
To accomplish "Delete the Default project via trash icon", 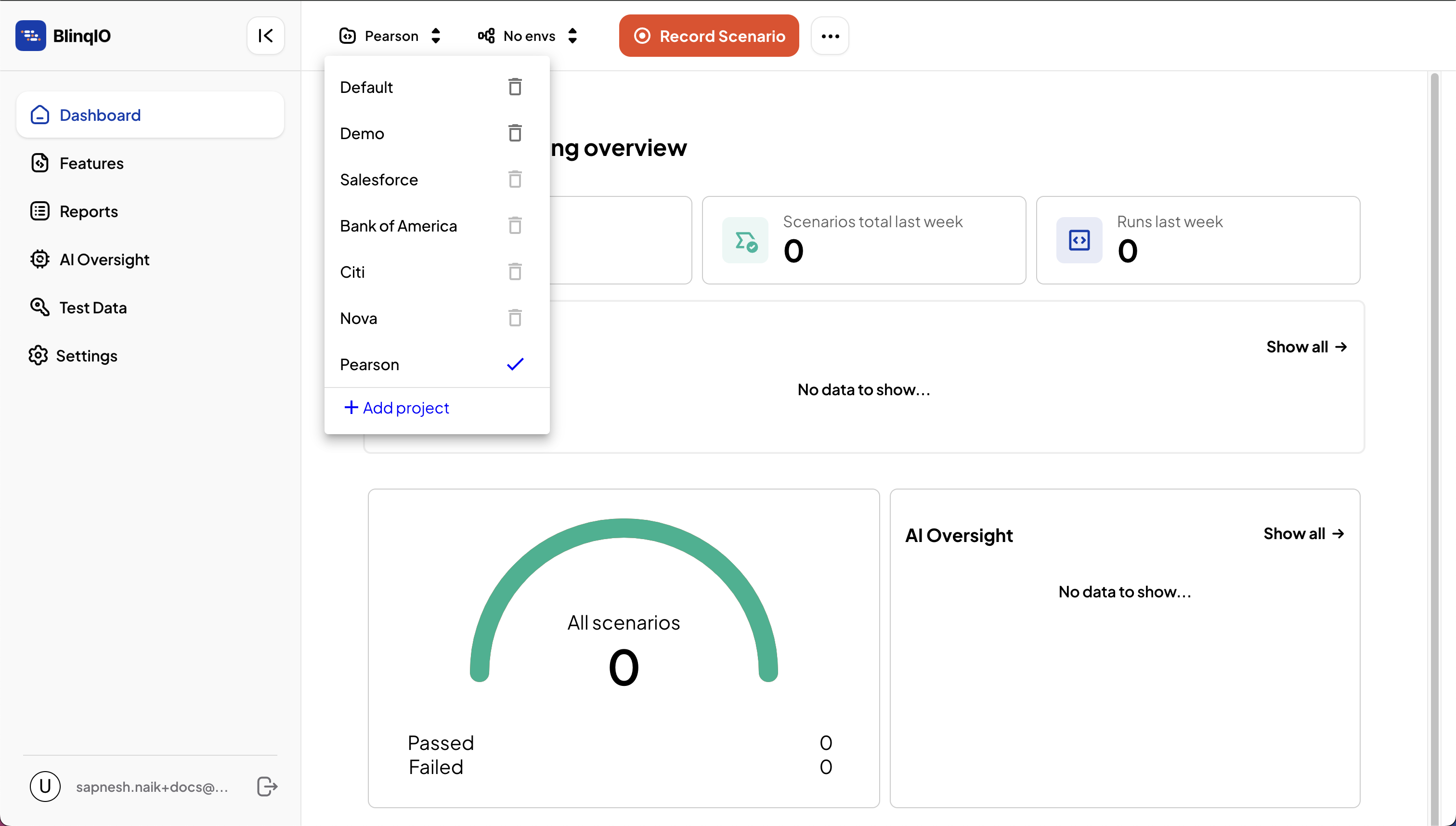I will pos(515,87).
